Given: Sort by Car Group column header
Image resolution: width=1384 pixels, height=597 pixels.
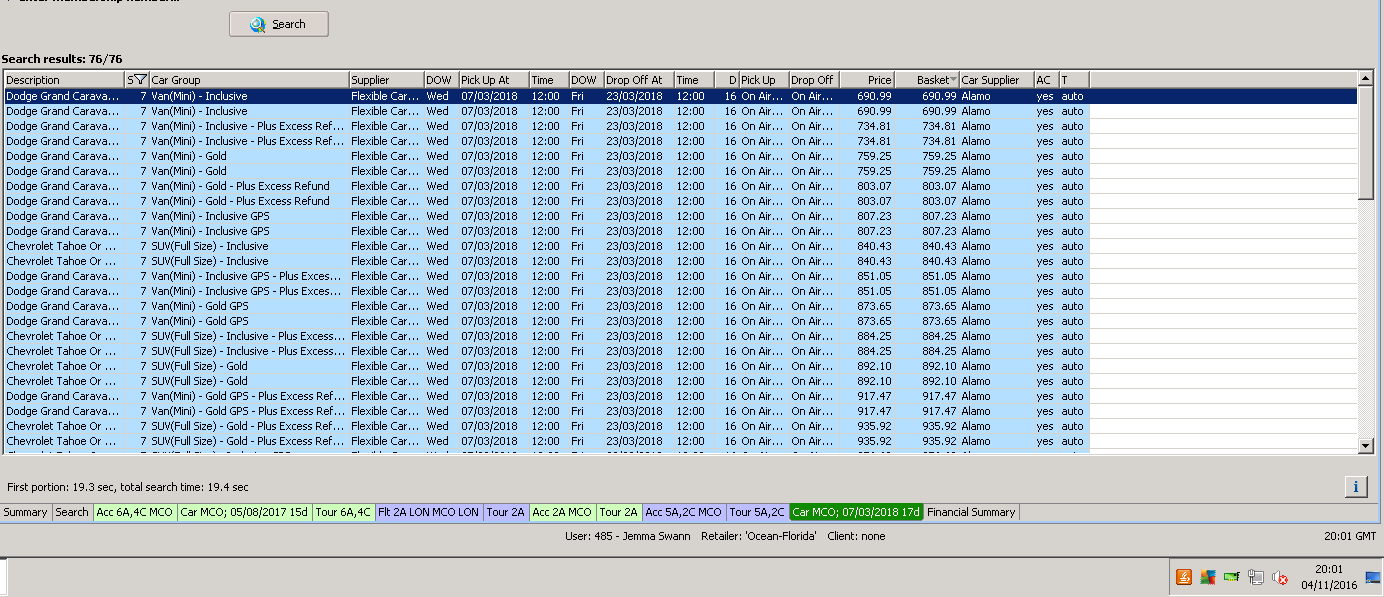Looking at the screenshot, I should point(248,80).
